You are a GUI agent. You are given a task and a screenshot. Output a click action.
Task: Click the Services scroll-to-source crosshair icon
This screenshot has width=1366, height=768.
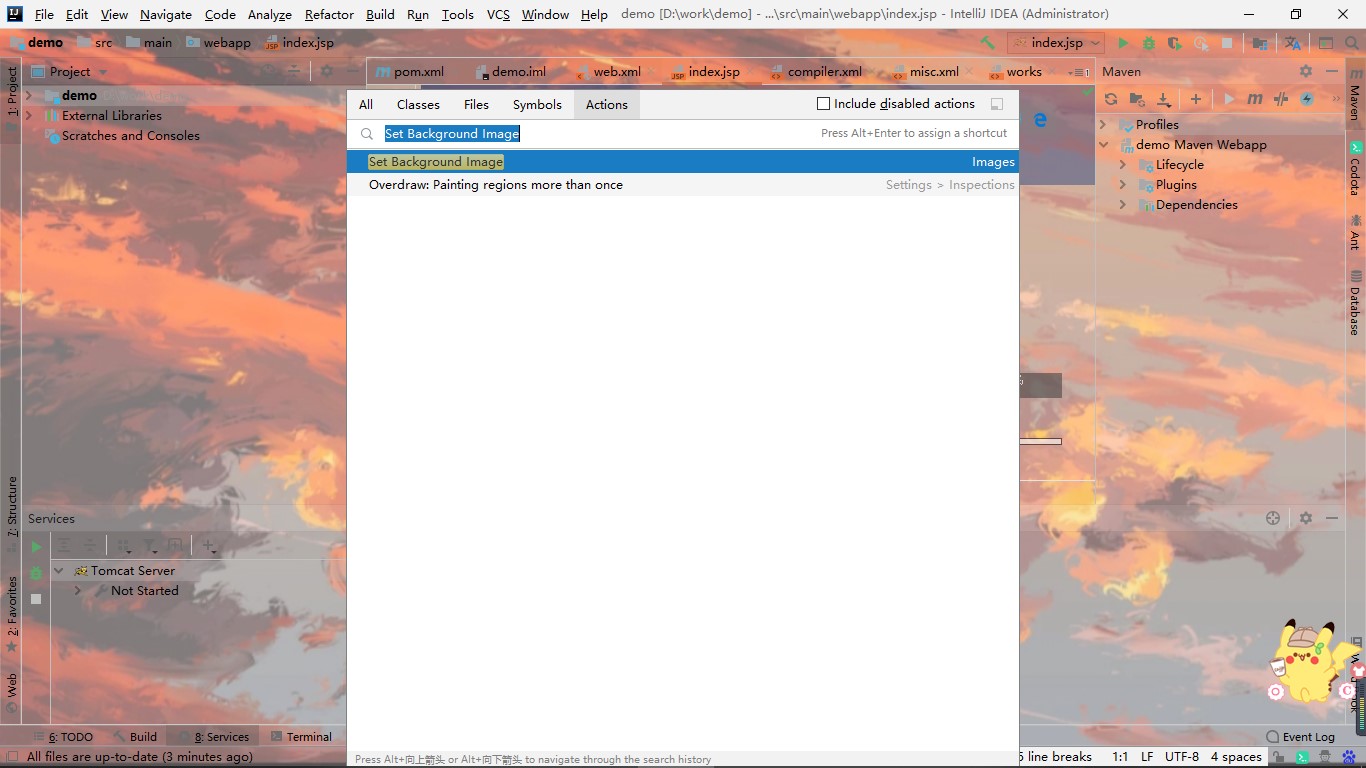click(1273, 518)
